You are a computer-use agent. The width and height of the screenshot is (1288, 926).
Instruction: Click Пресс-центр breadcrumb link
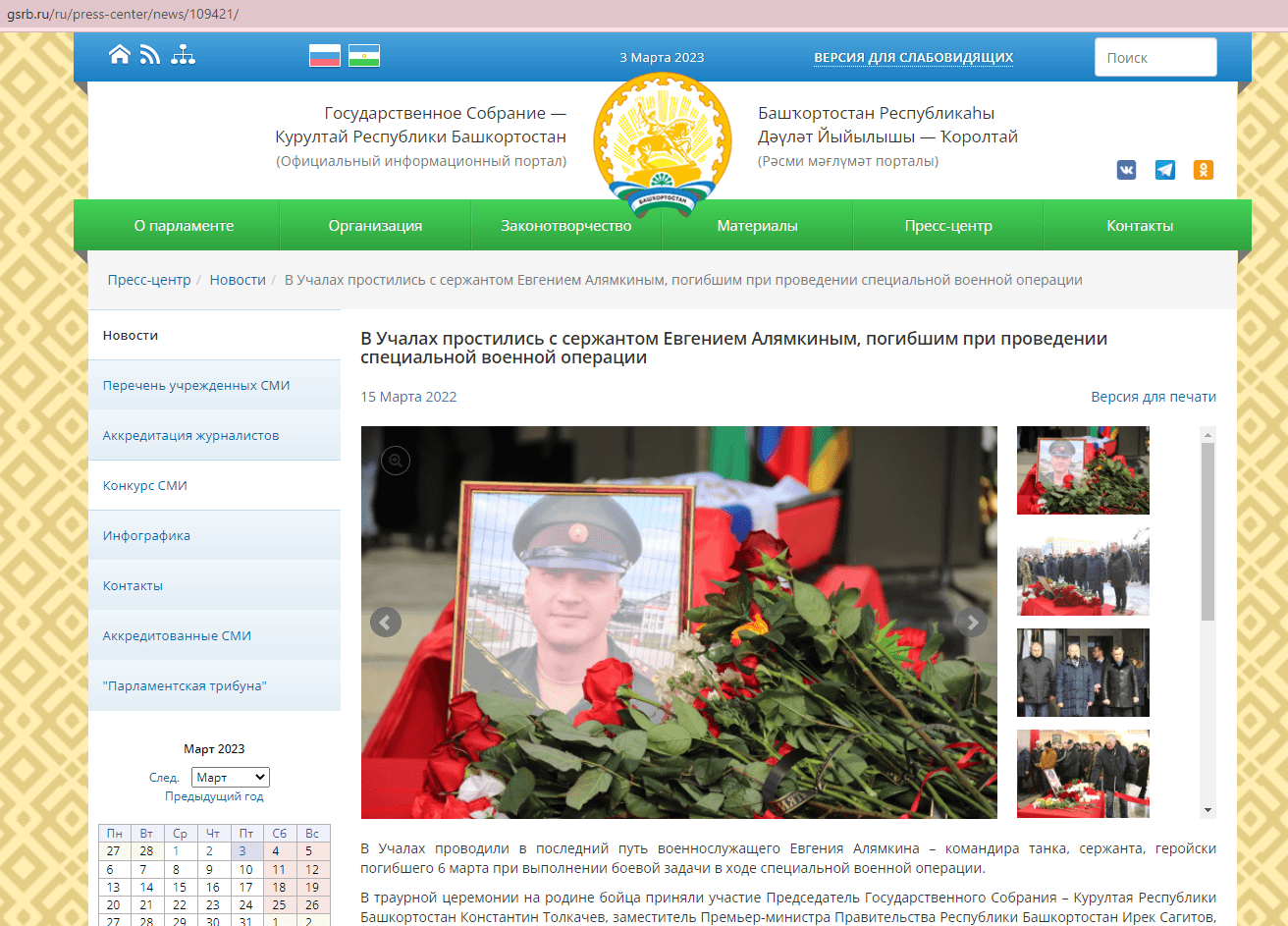[x=149, y=280]
